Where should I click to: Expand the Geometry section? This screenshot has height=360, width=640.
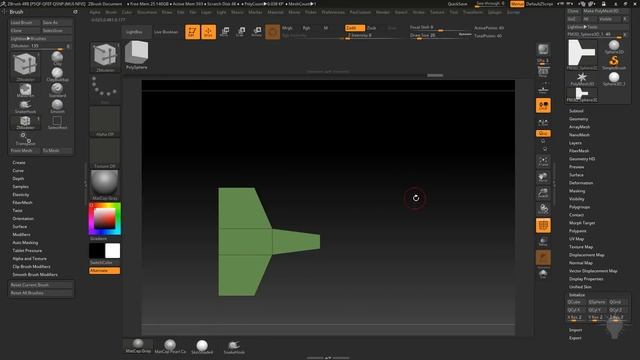[x=579, y=119]
